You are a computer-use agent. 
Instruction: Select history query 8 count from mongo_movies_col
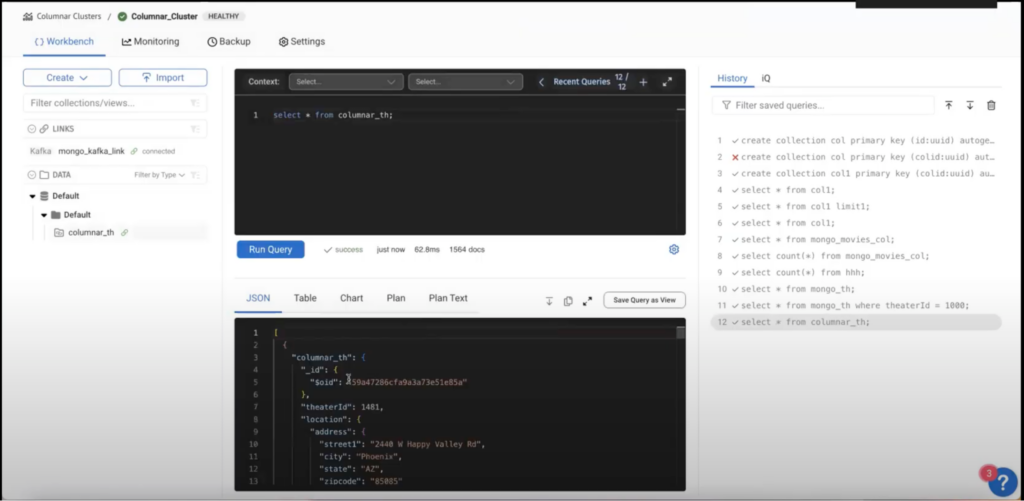click(x=856, y=256)
